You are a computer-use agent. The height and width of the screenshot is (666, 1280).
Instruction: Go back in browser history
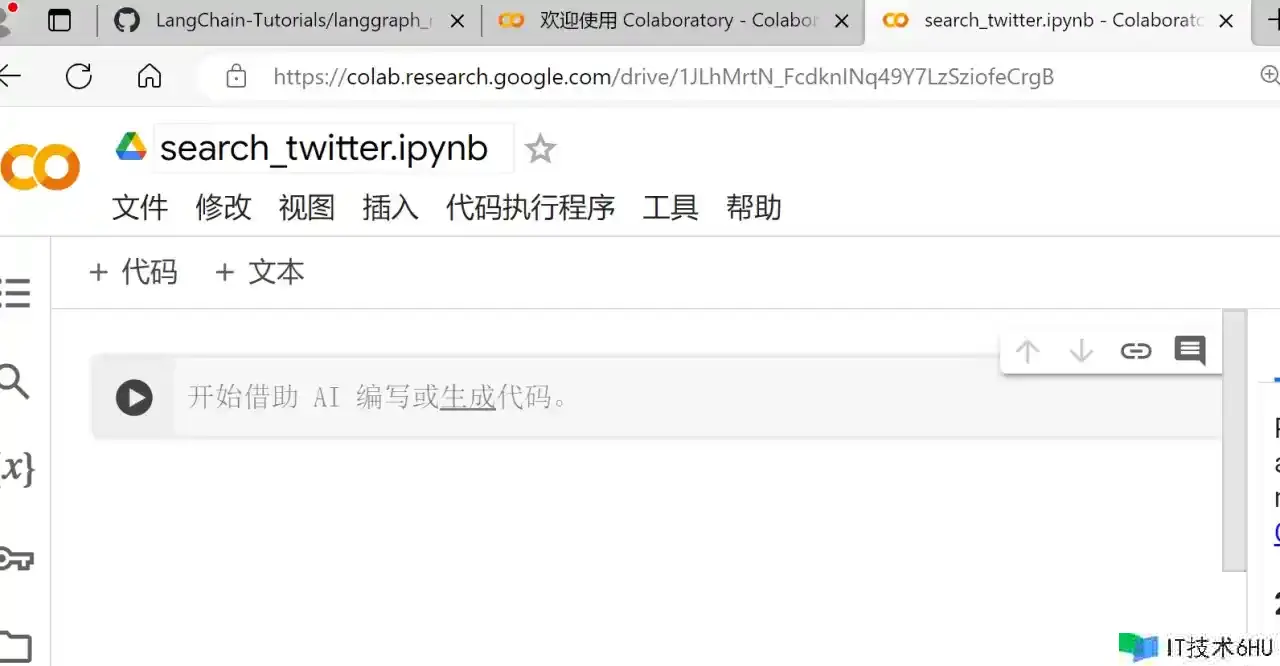pos(10,76)
